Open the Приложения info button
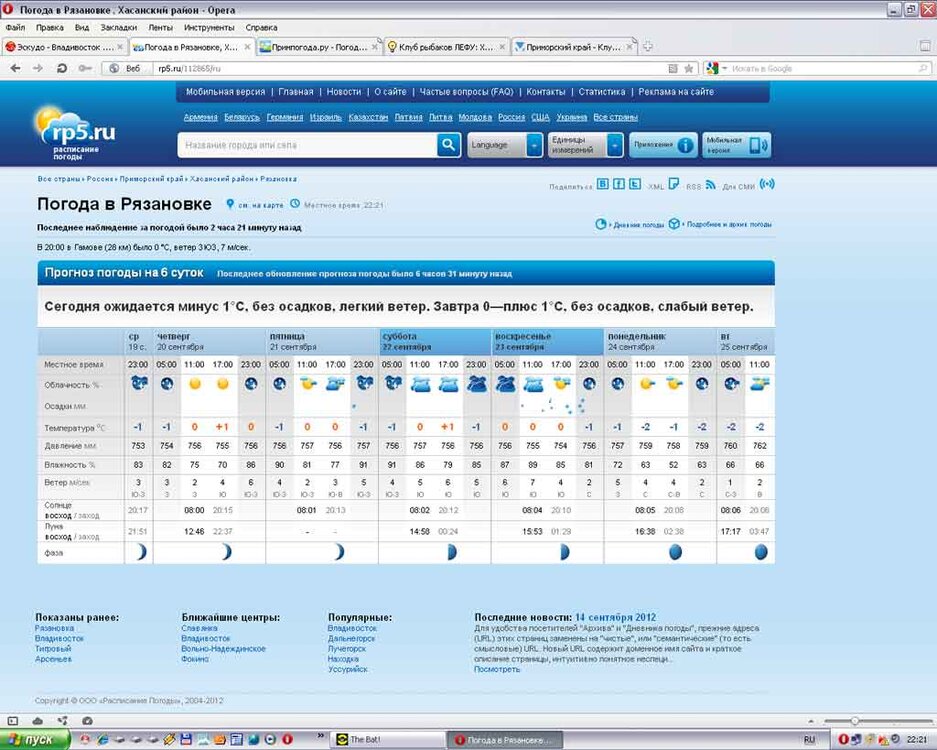Screen dimensions: 937x750 coord(663,145)
